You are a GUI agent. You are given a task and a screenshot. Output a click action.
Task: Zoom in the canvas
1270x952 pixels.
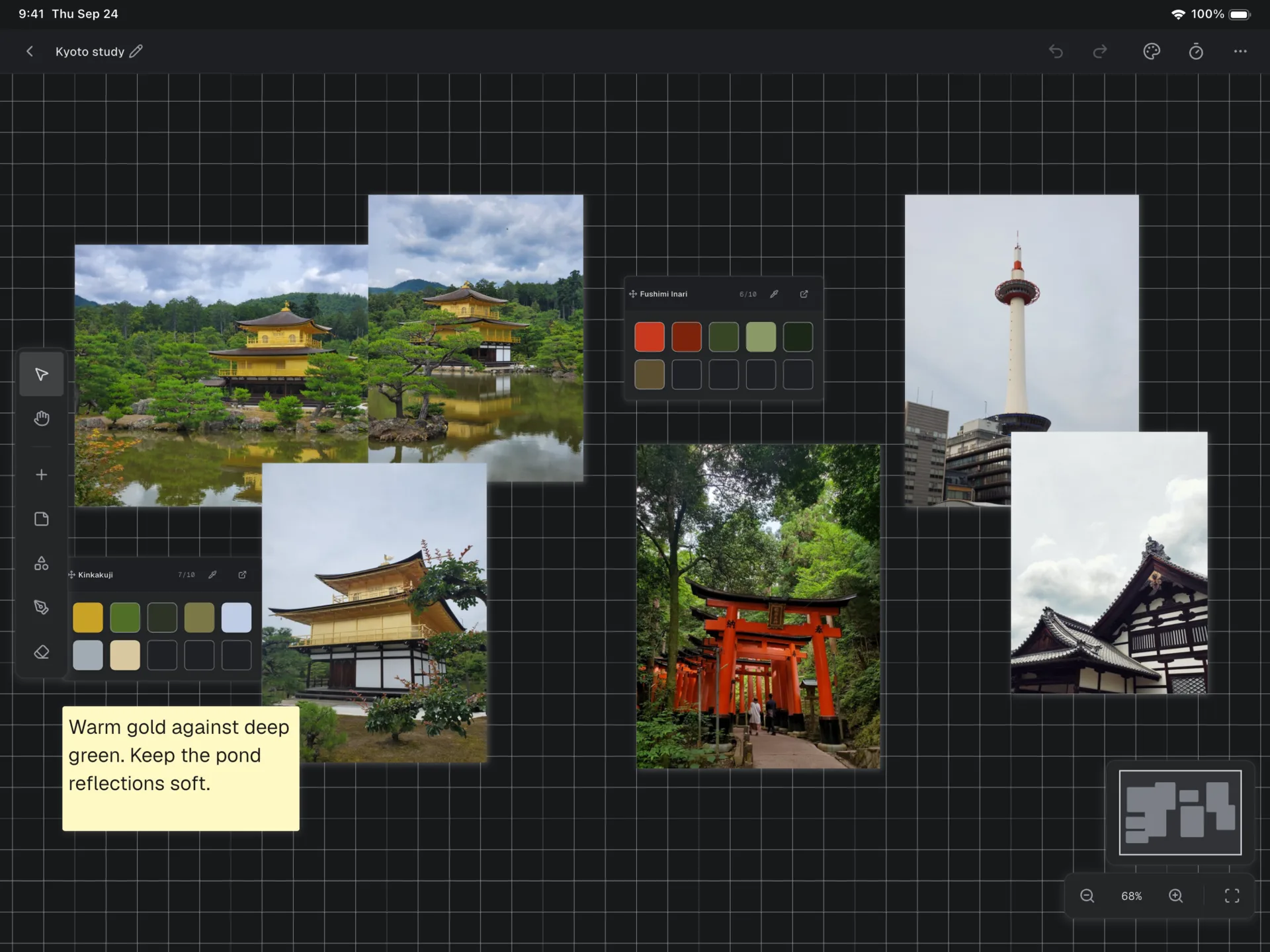pos(1175,896)
